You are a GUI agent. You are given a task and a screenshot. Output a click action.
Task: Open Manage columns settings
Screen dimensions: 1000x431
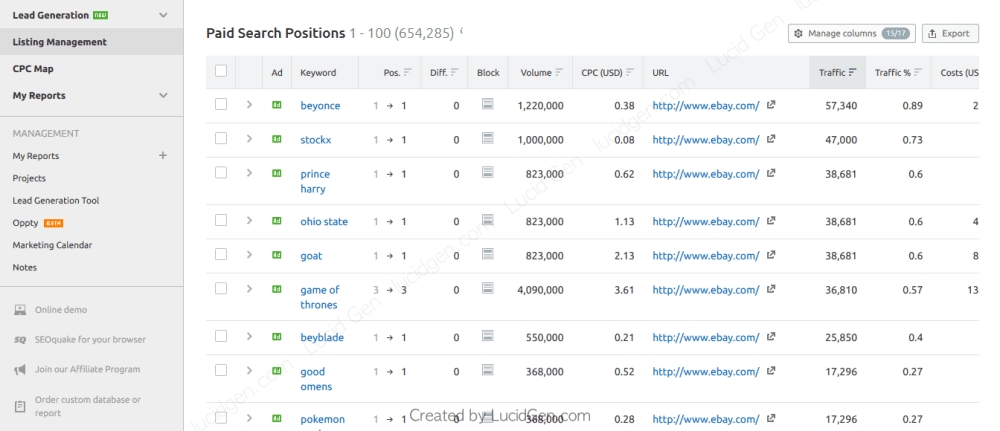click(849, 33)
